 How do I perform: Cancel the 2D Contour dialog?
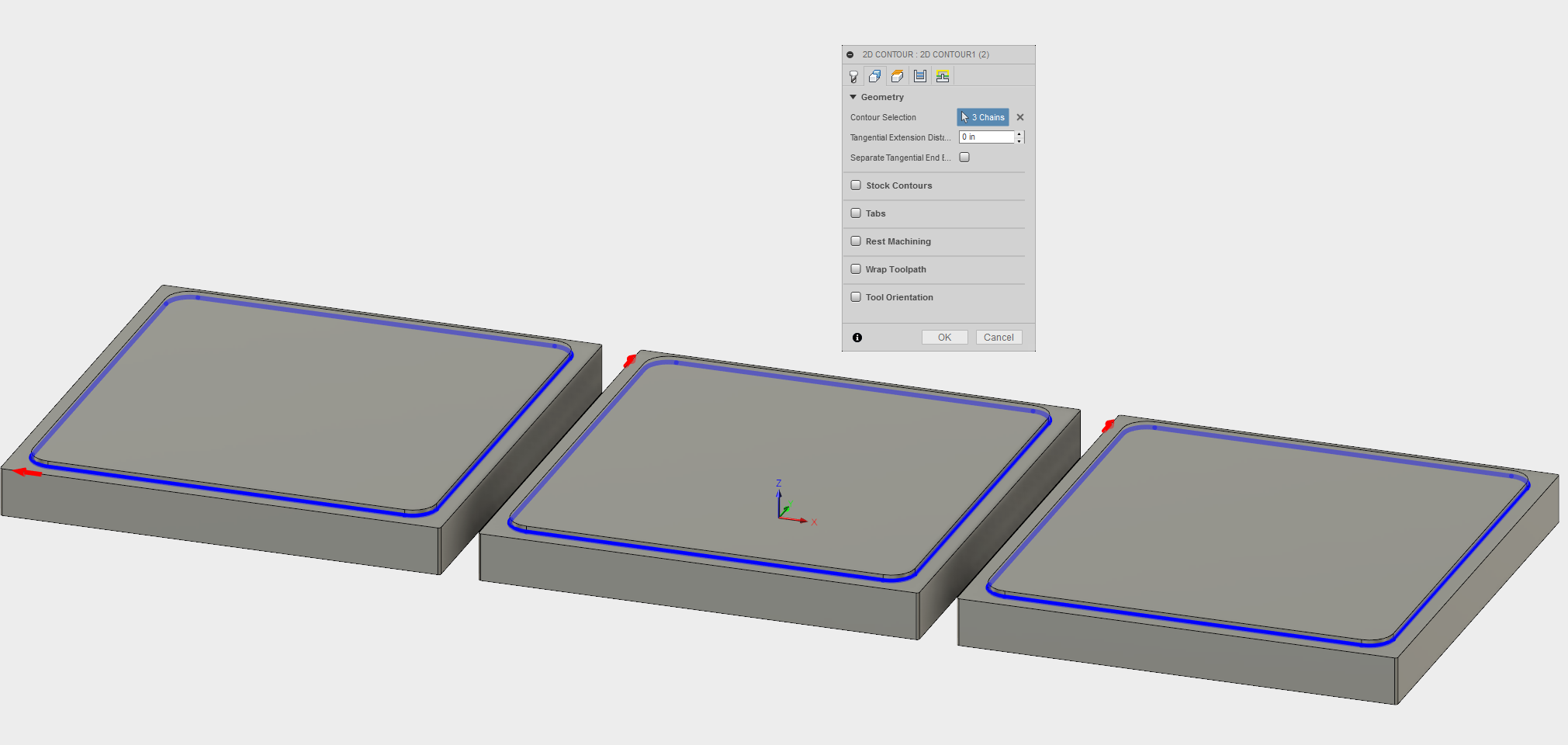pos(999,338)
